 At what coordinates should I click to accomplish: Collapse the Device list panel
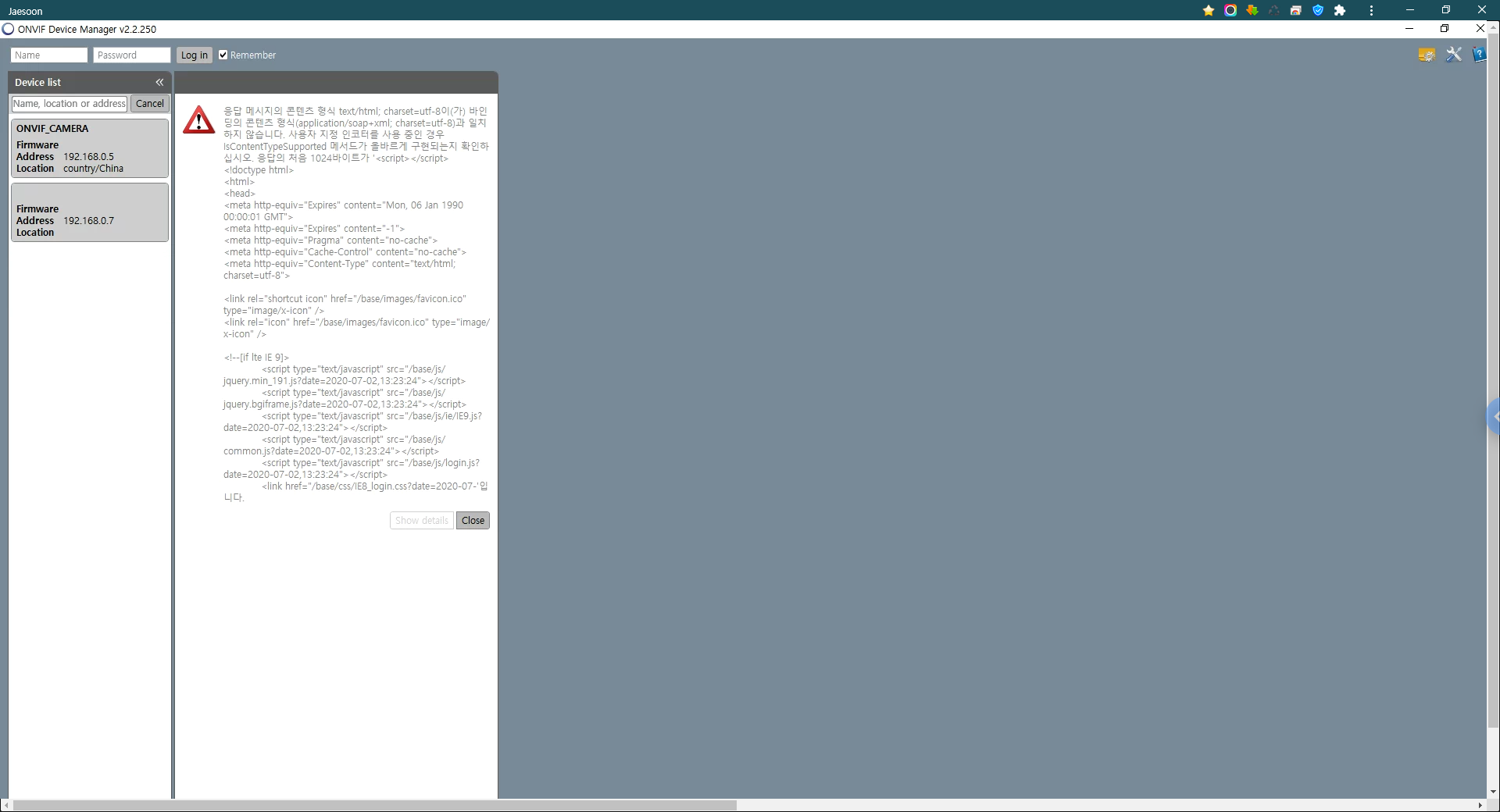point(159,82)
